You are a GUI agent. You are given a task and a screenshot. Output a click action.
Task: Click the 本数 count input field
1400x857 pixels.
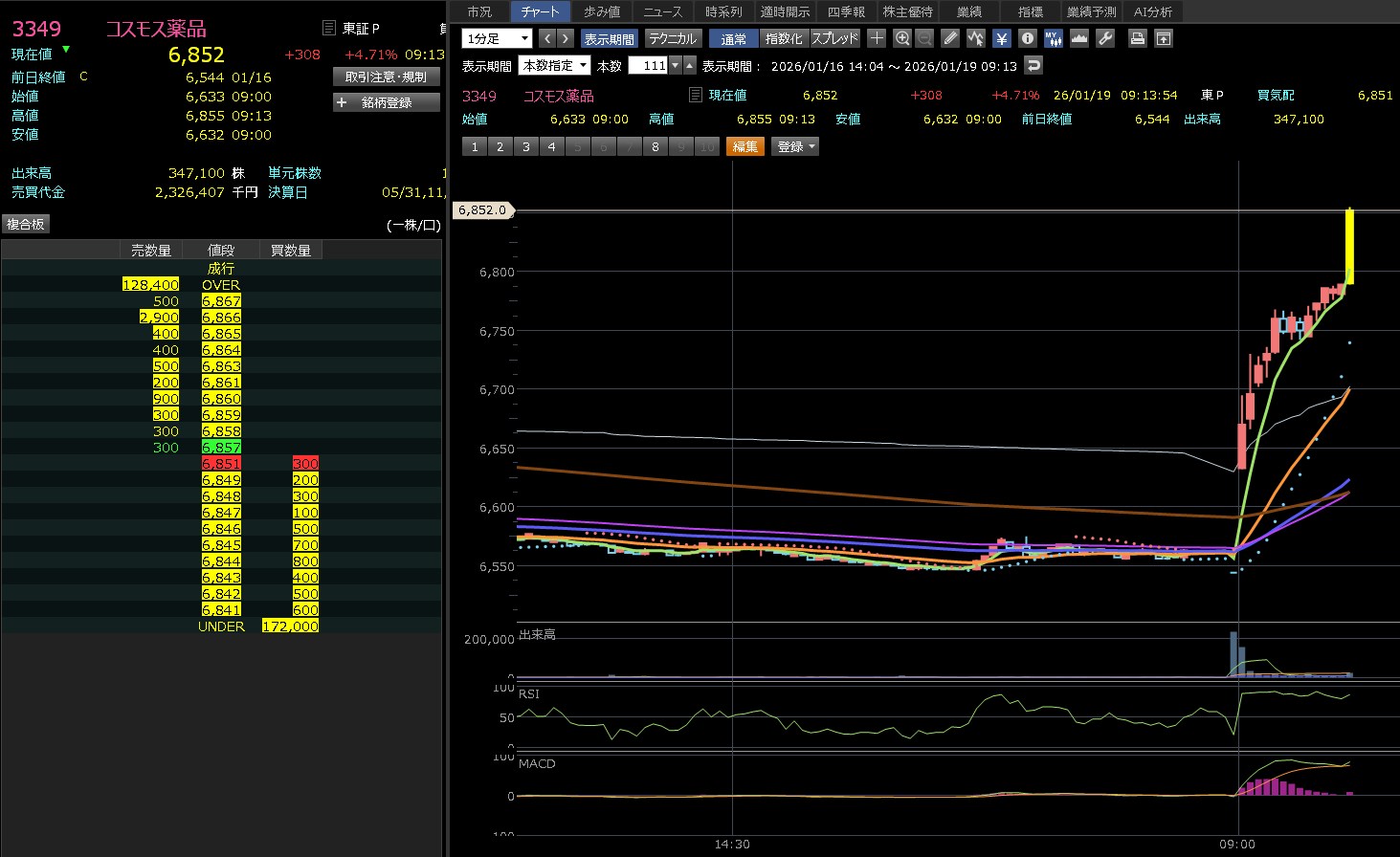coord(649,65)
